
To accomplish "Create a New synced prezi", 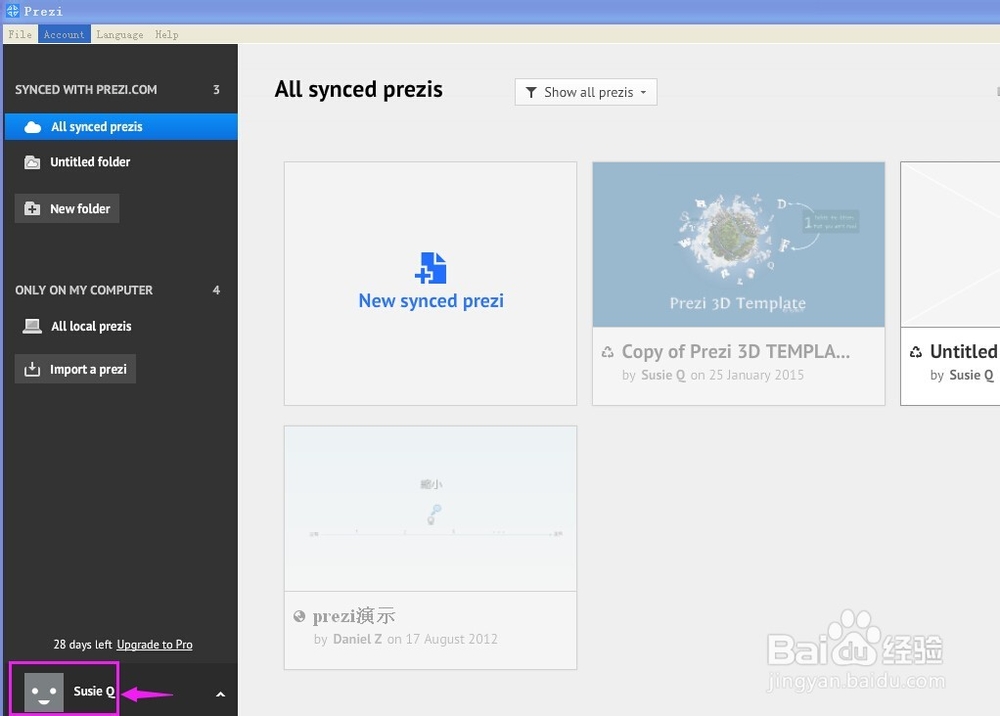I will pyautogui.click(x=430, y=283).
